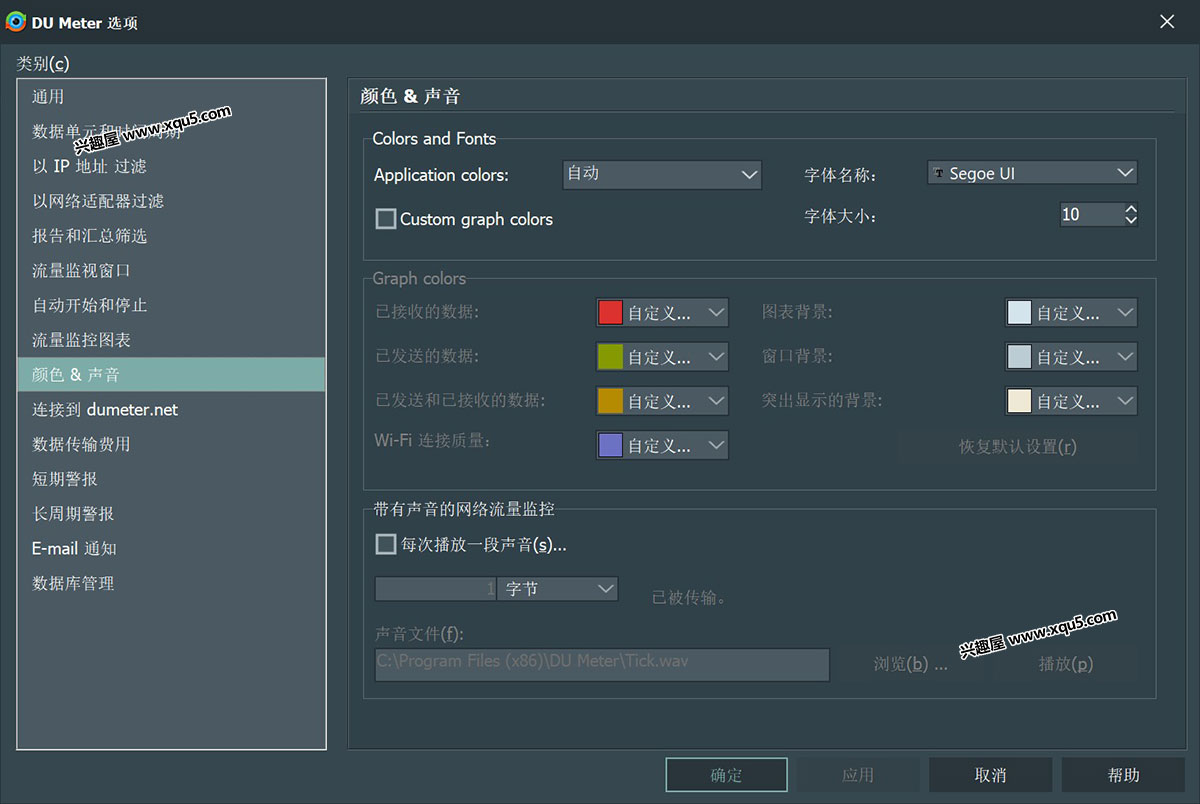Click the light blue 图表背景 swatch
Screen dimensions: 1200x804
point(1019,312)
